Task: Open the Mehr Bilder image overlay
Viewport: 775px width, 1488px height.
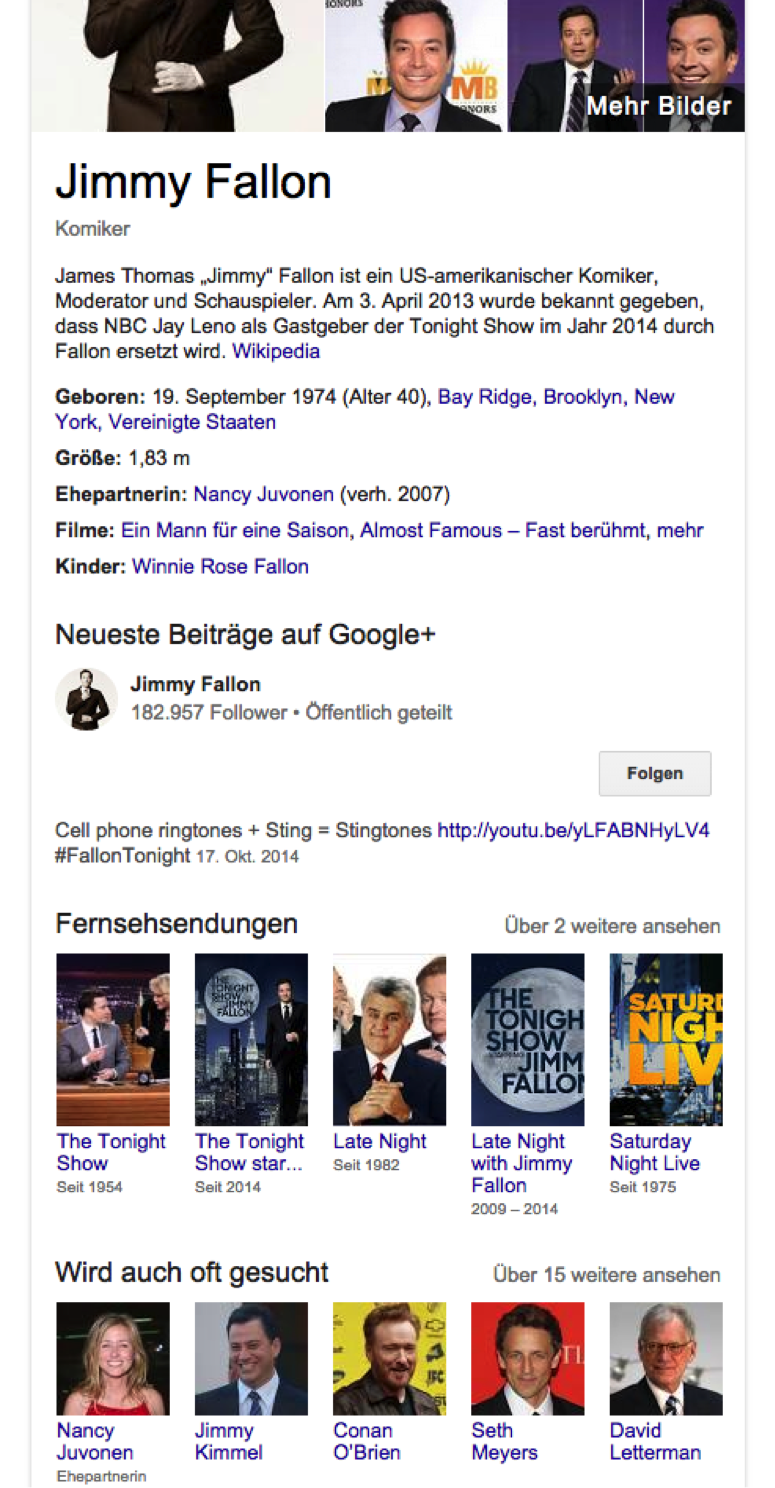Action: (659, 105)
